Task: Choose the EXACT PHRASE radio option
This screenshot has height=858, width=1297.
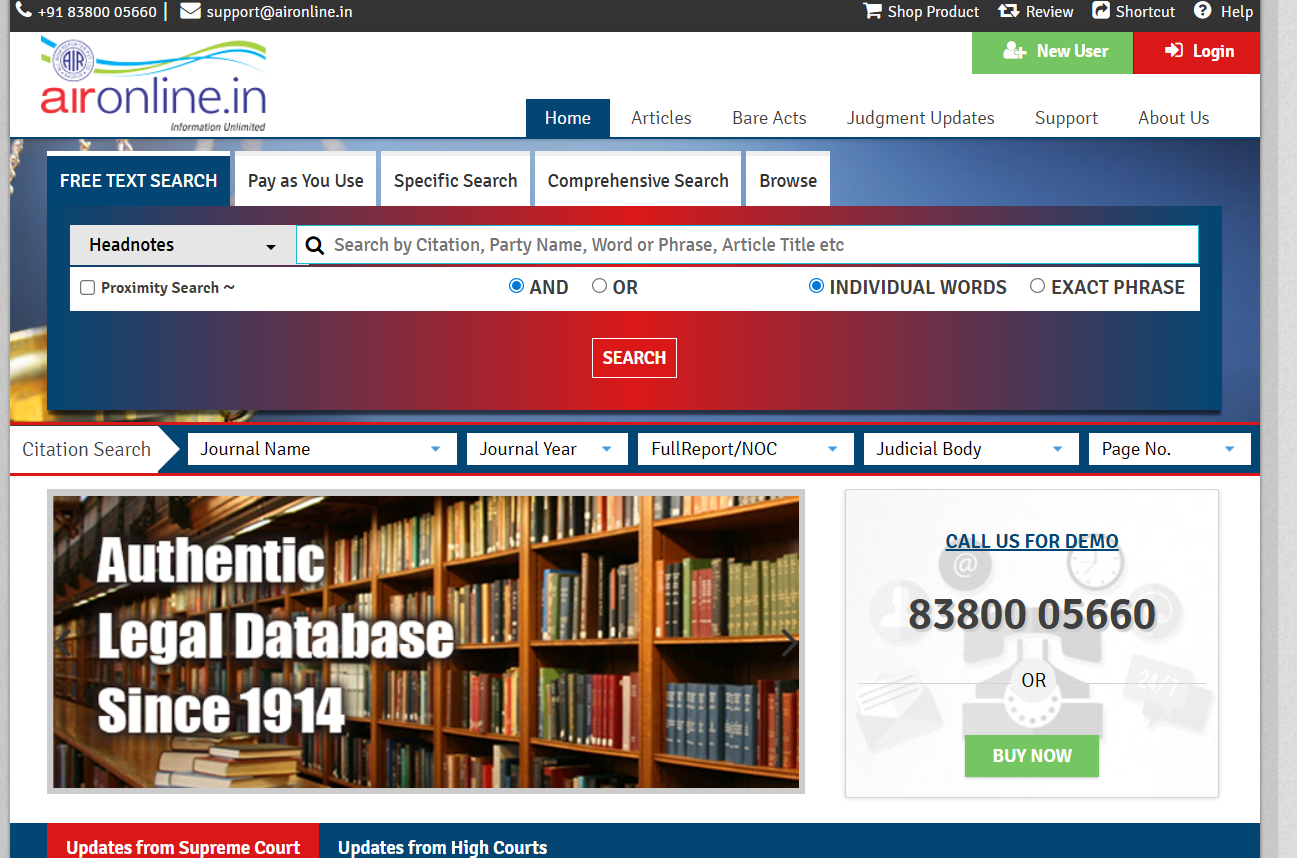Action: coord(1037,286)
